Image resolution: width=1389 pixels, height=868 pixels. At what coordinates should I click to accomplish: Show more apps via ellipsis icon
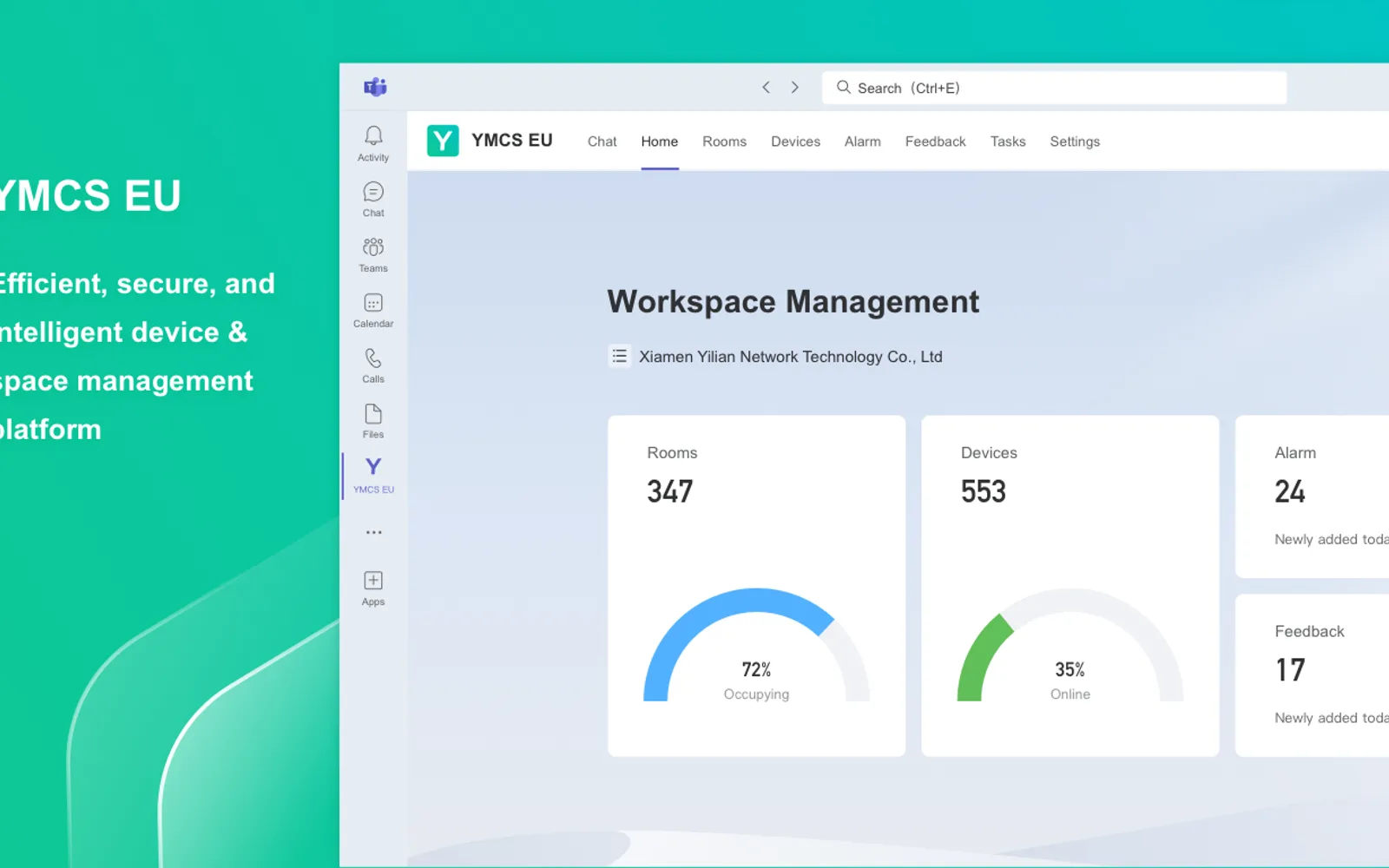click(373, 532)
